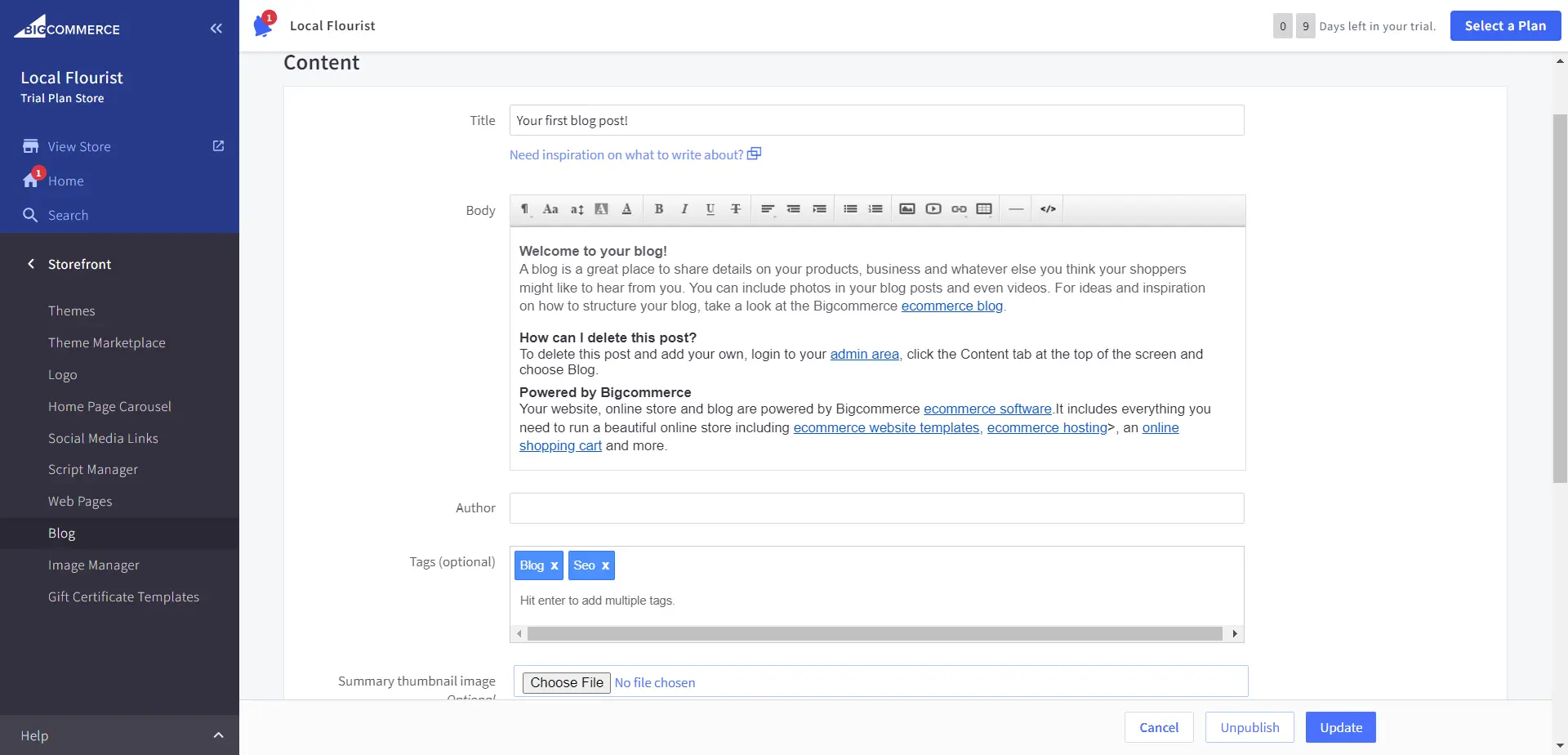Toggle underline formatting
The image size is (1568, 755).
click(710, 209)
